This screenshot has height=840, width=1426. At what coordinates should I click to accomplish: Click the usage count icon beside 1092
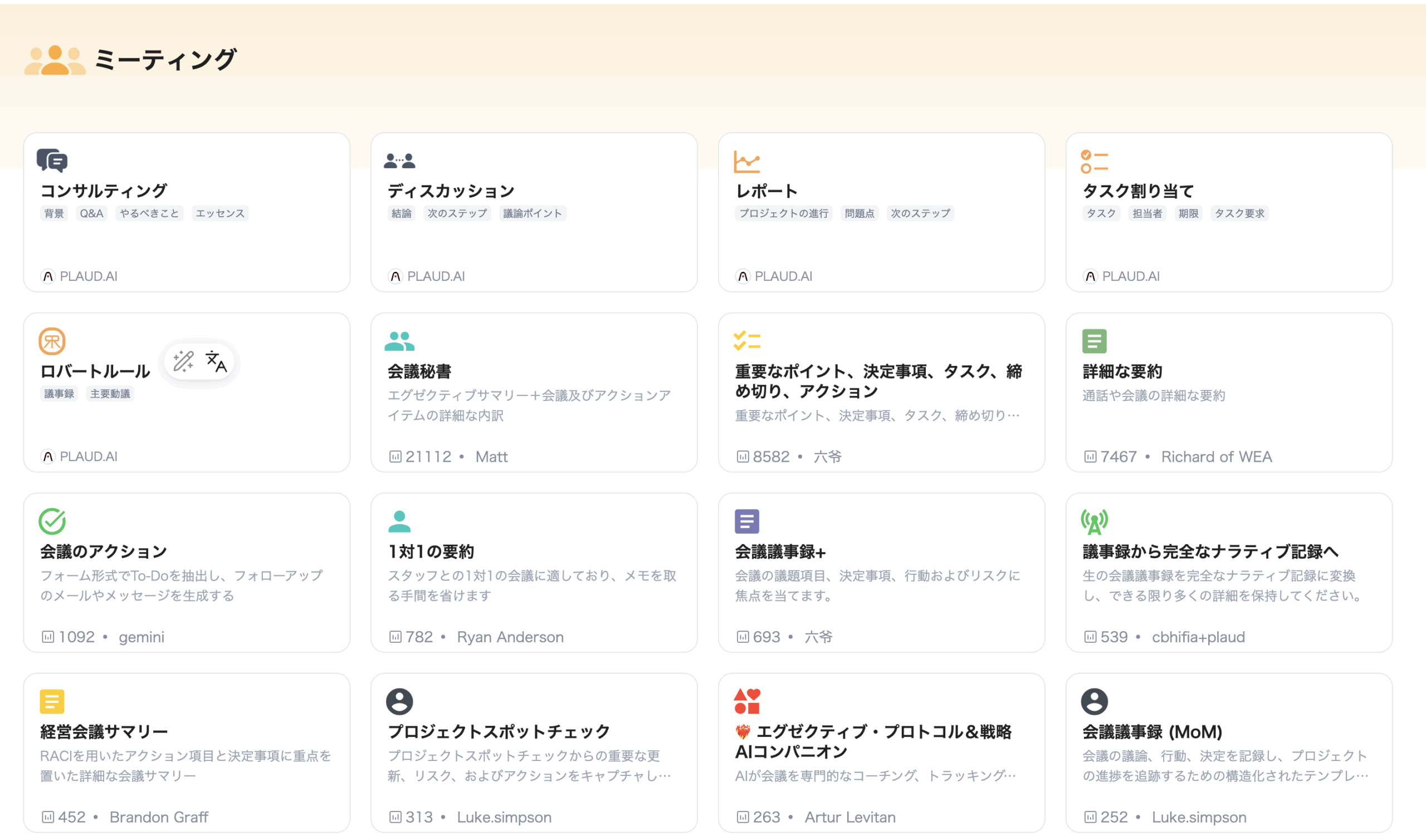48,637
